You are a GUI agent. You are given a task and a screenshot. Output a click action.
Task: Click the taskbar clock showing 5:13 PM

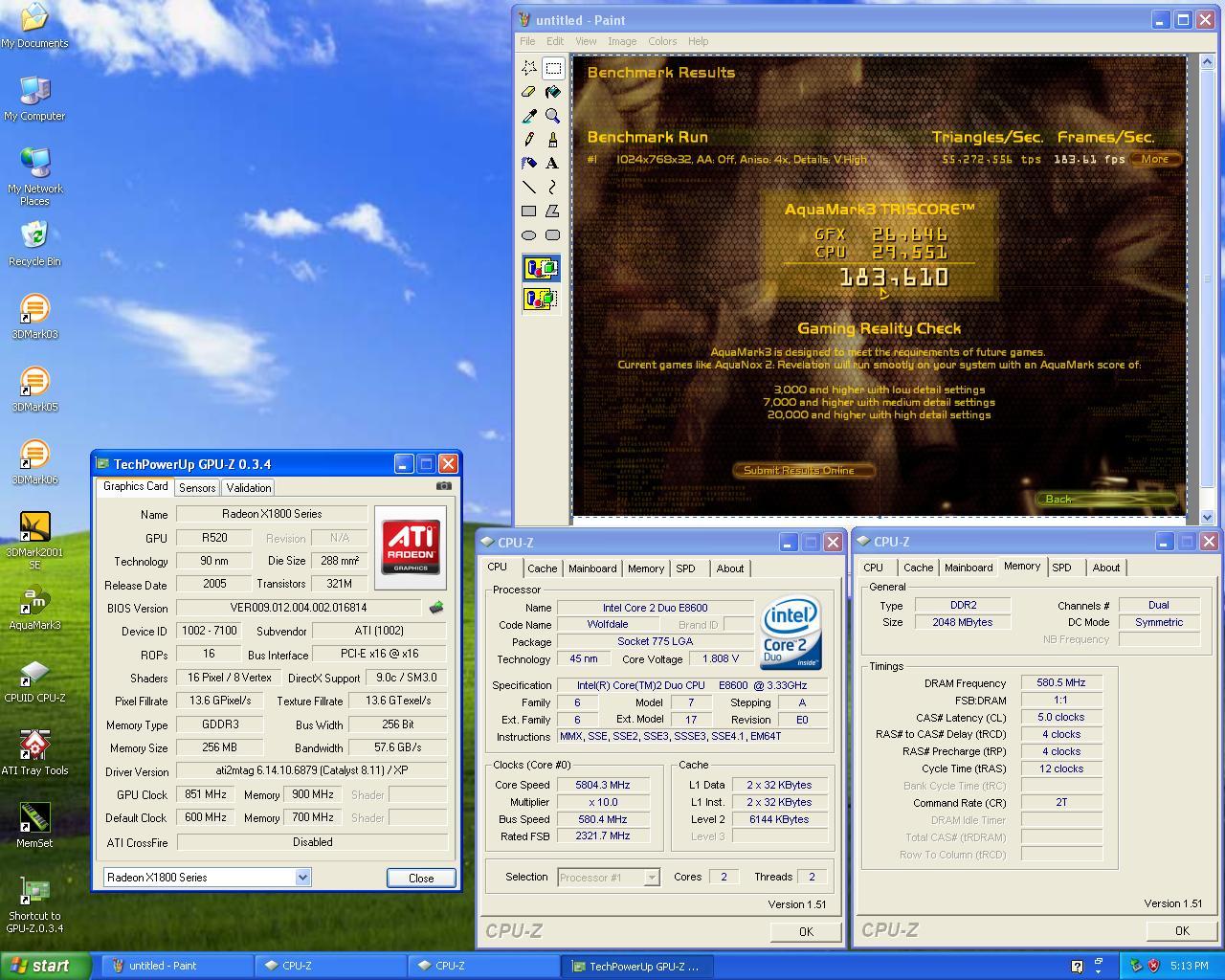pos(1190,967)
